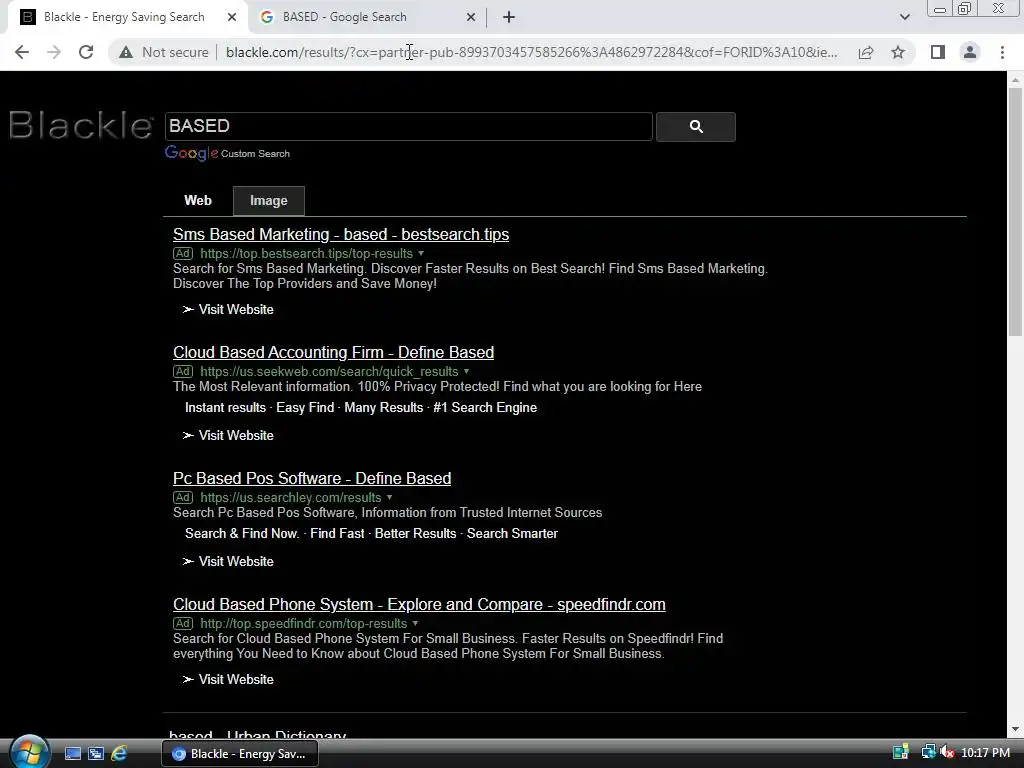The height and width of the screenshot is (768, 1024).
Task: Click the page scrollbar up arrow
Action: click(1015, 80)
